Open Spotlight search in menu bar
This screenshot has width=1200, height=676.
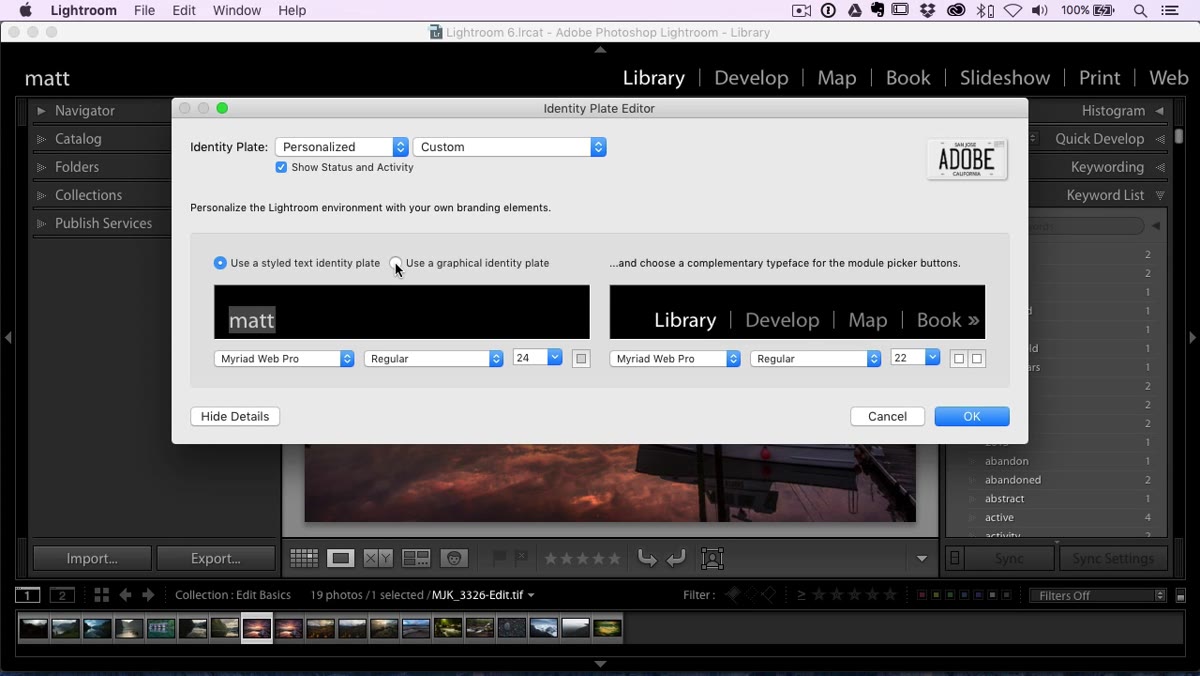(1141, 11)
